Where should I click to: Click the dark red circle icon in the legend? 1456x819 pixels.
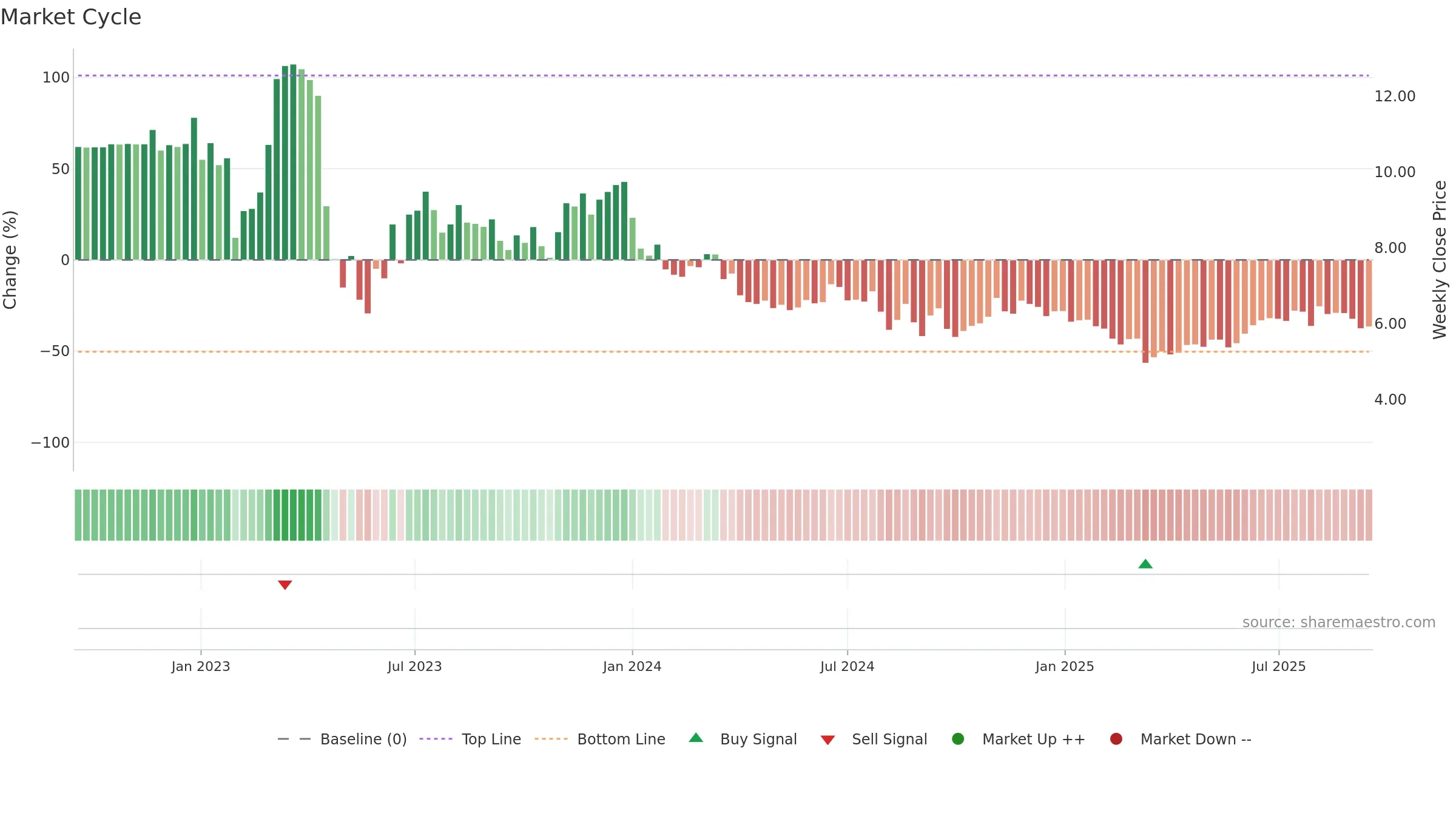point(1116,739)
